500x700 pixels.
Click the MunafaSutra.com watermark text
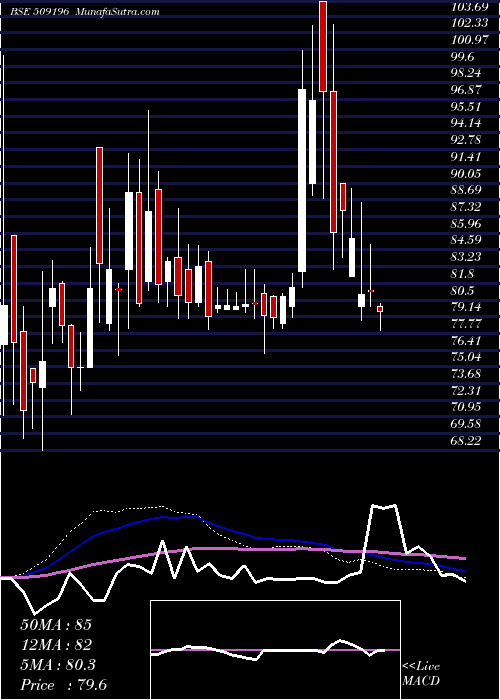pos(118,12)
